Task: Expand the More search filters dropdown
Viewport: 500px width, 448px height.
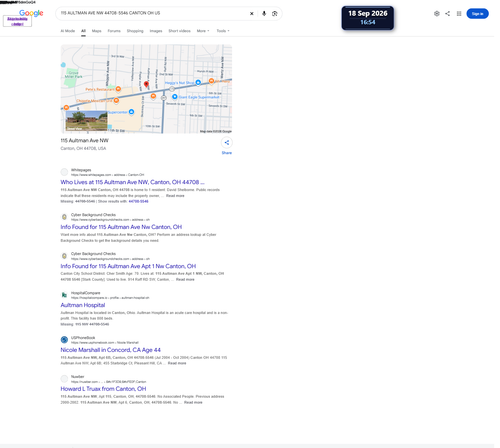Action: point(203,31)
